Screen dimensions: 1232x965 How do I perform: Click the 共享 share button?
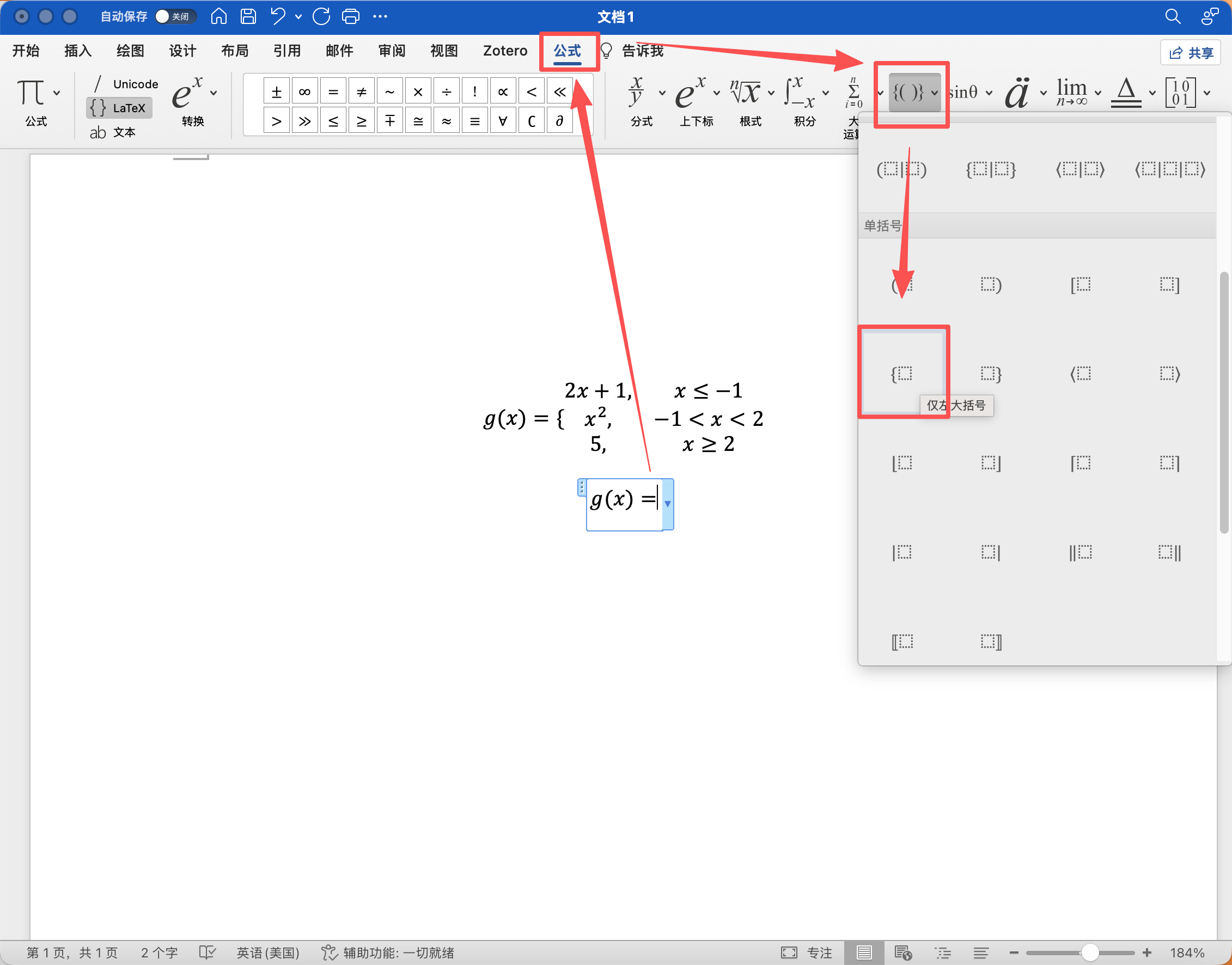(1191, 52)
